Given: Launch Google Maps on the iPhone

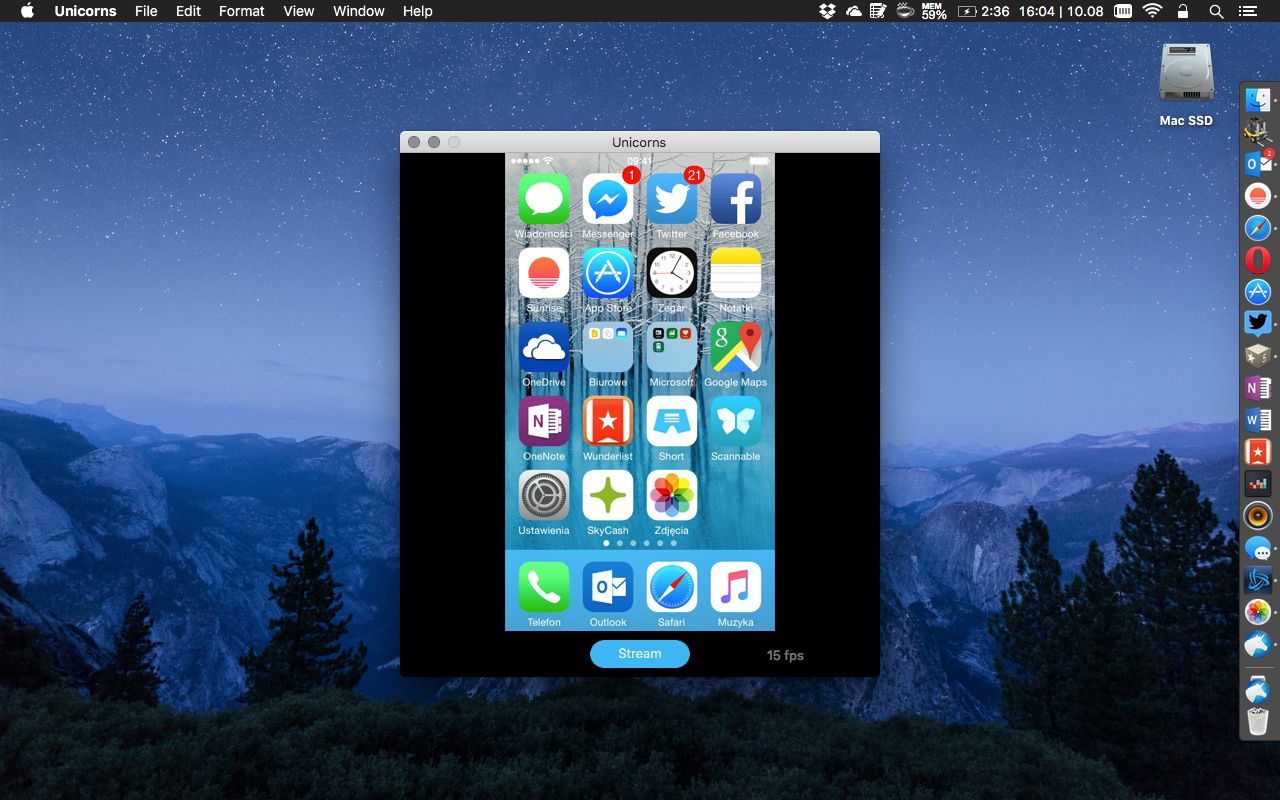Looking at the screenshot, I should [736, 347].
